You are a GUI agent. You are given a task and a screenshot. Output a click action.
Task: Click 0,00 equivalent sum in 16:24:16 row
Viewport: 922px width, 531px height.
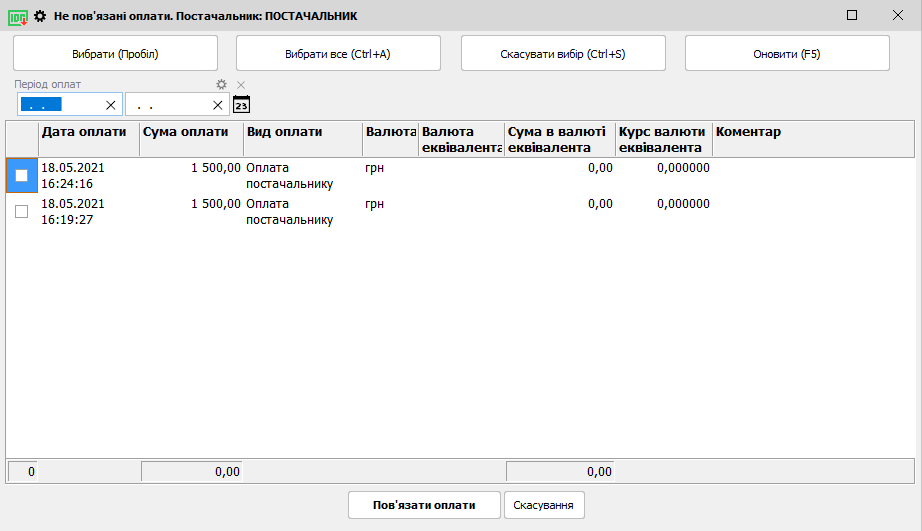tap(600, 168)
